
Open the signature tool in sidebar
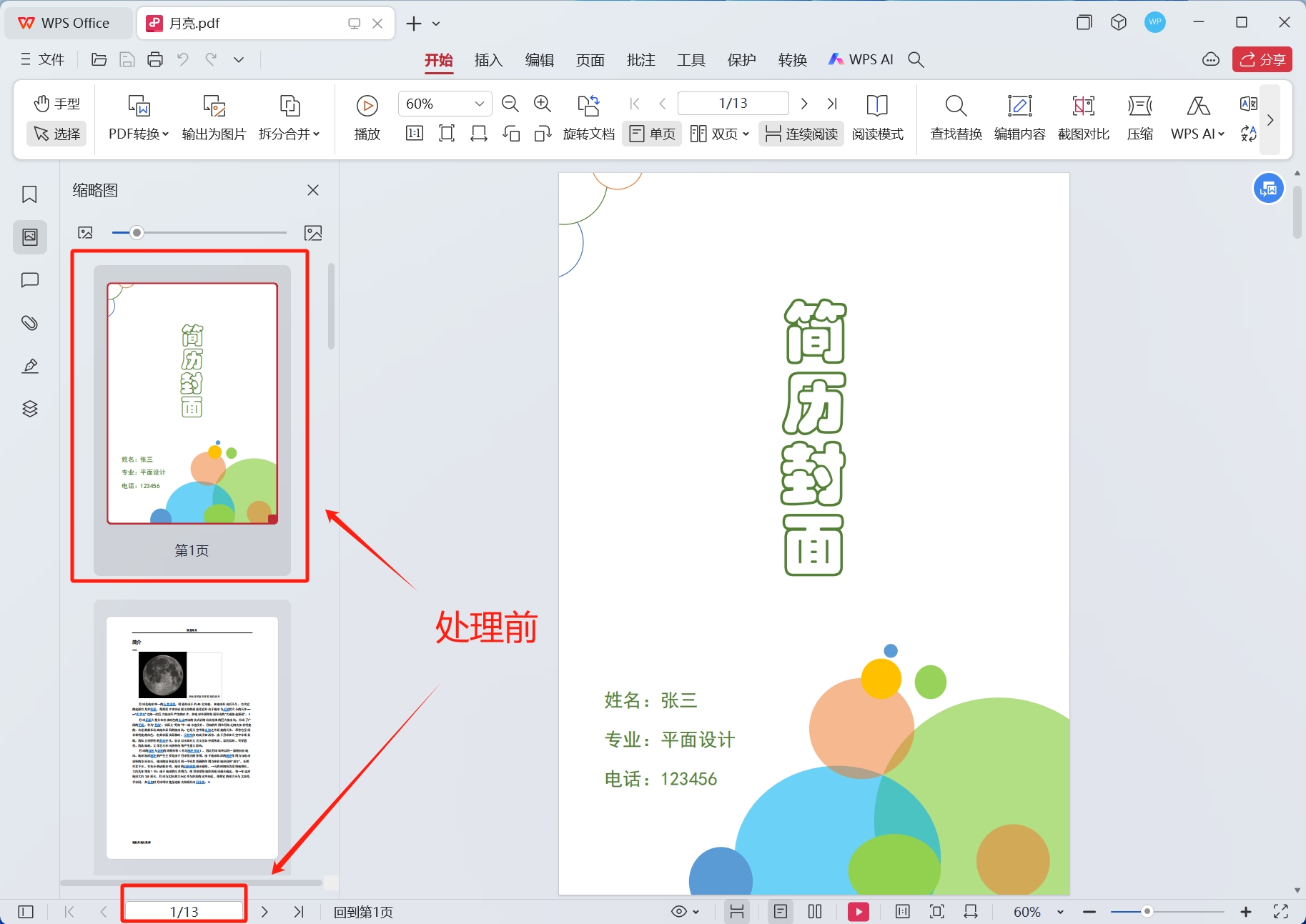pos(29,366)
